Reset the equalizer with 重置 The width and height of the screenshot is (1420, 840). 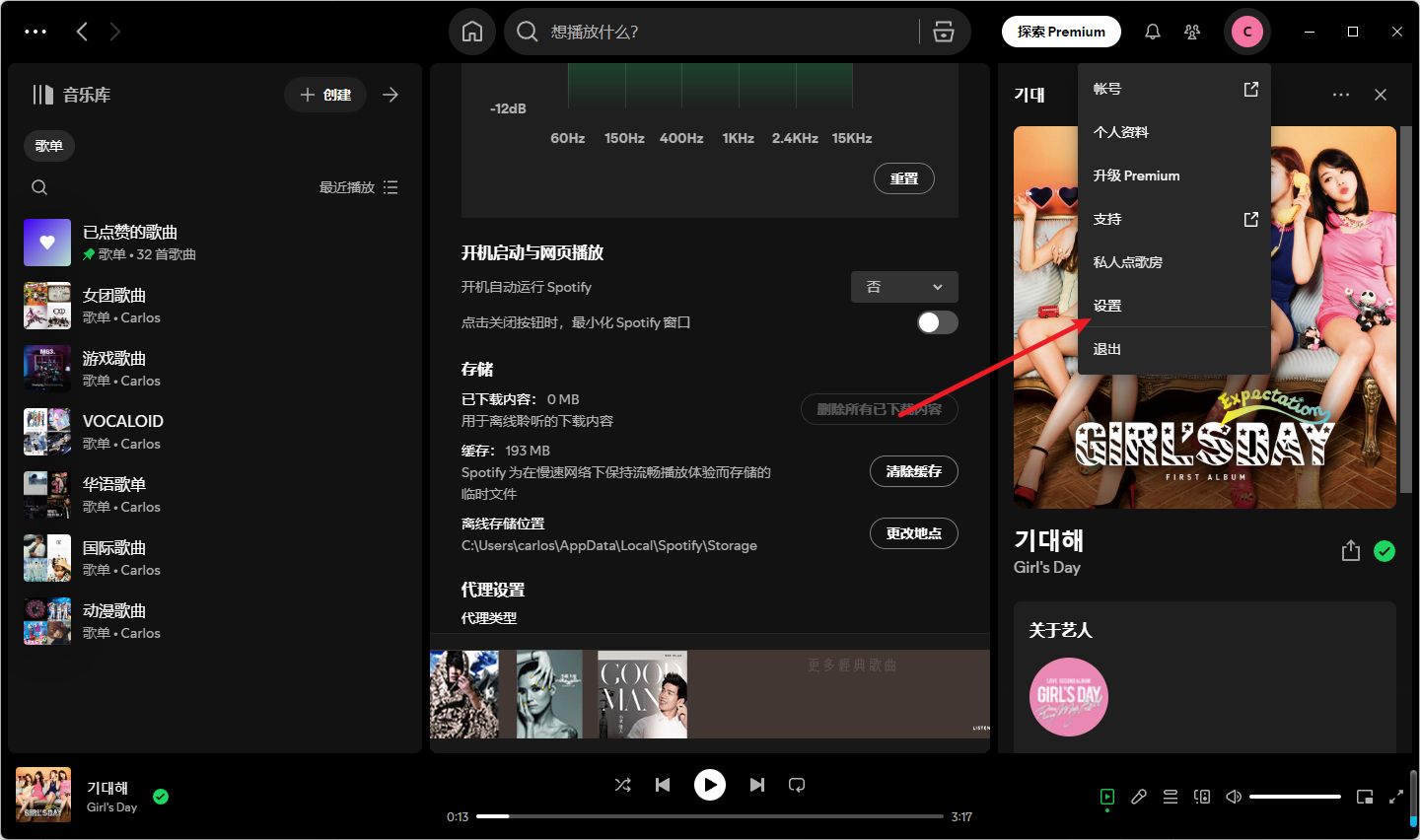pyautogui.click(x=904, y=178)
